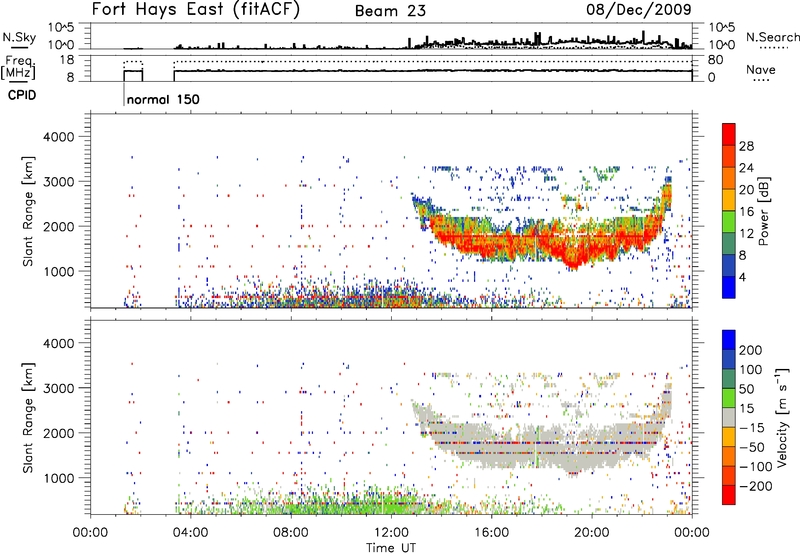Click the '-50' tick on velocity colorbar
Screen dimensions: 800x554
tap(752, 447)
